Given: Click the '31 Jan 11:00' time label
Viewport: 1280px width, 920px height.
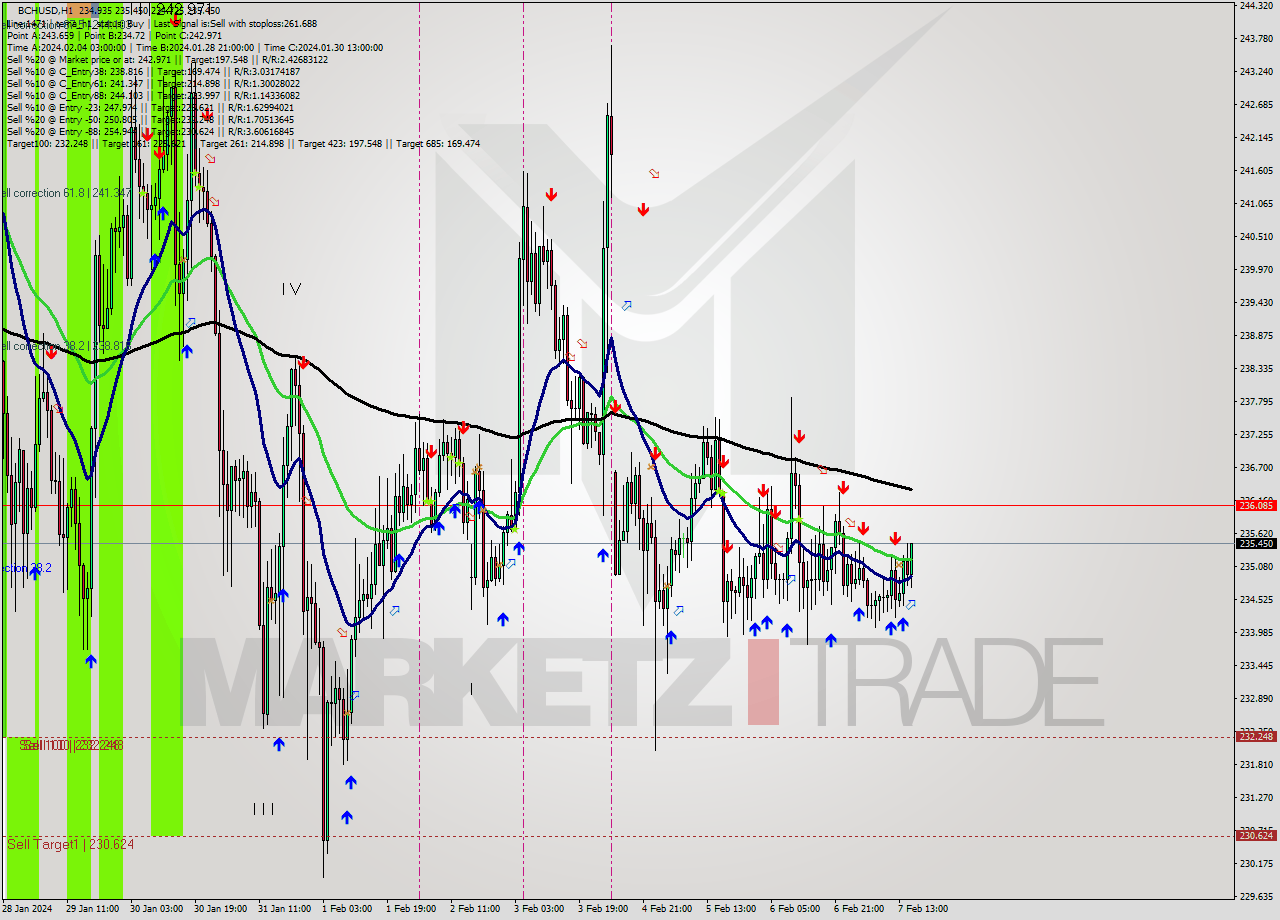Looking at the screenshot, I should coord(283,909).
